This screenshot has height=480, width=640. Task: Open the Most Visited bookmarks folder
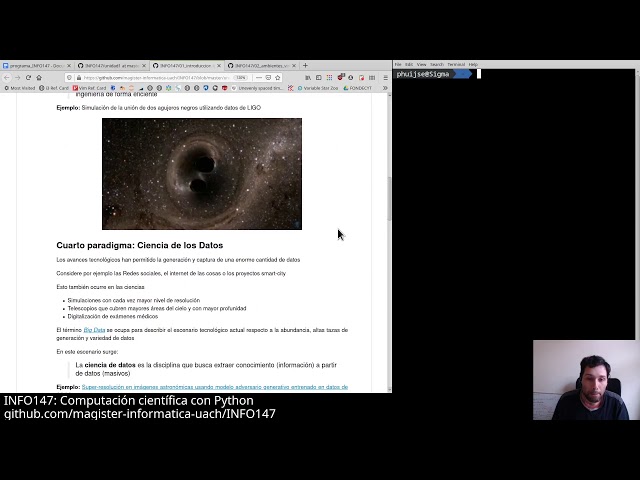pyautogui.click(x=20, y=88)
